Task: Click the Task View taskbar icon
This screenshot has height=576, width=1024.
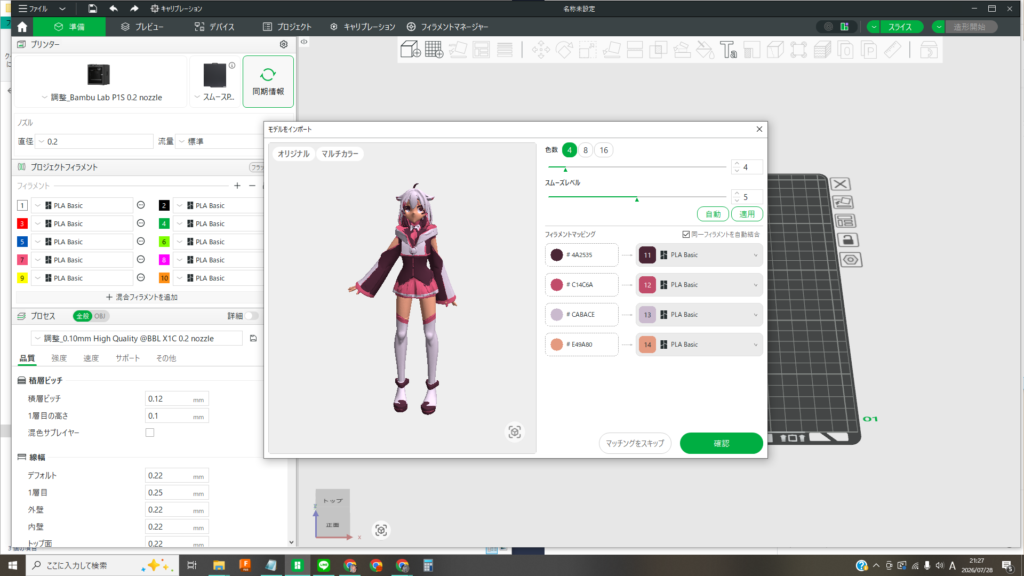Action: click(x=191, y=566)
